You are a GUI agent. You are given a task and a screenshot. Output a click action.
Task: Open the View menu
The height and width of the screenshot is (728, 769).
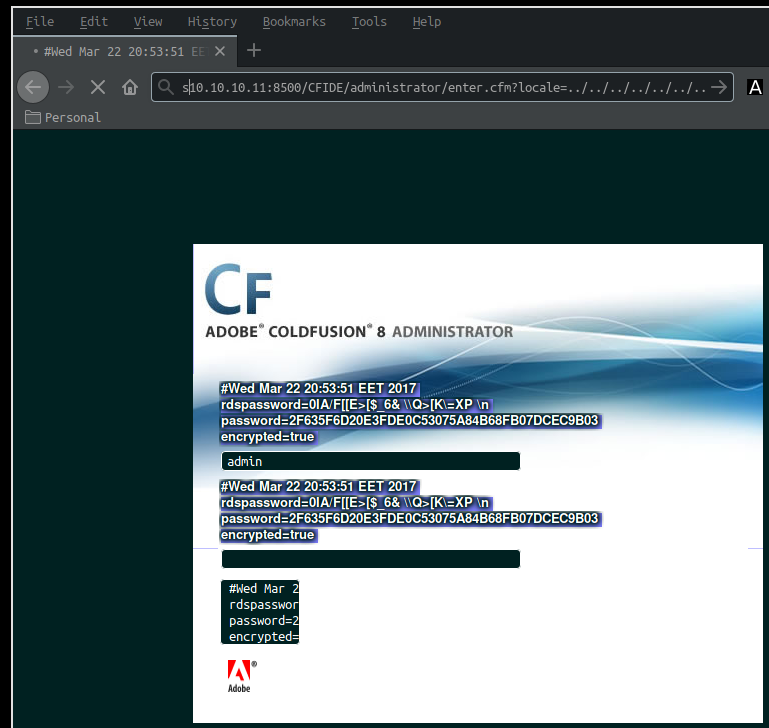click(x=148, y=22)
